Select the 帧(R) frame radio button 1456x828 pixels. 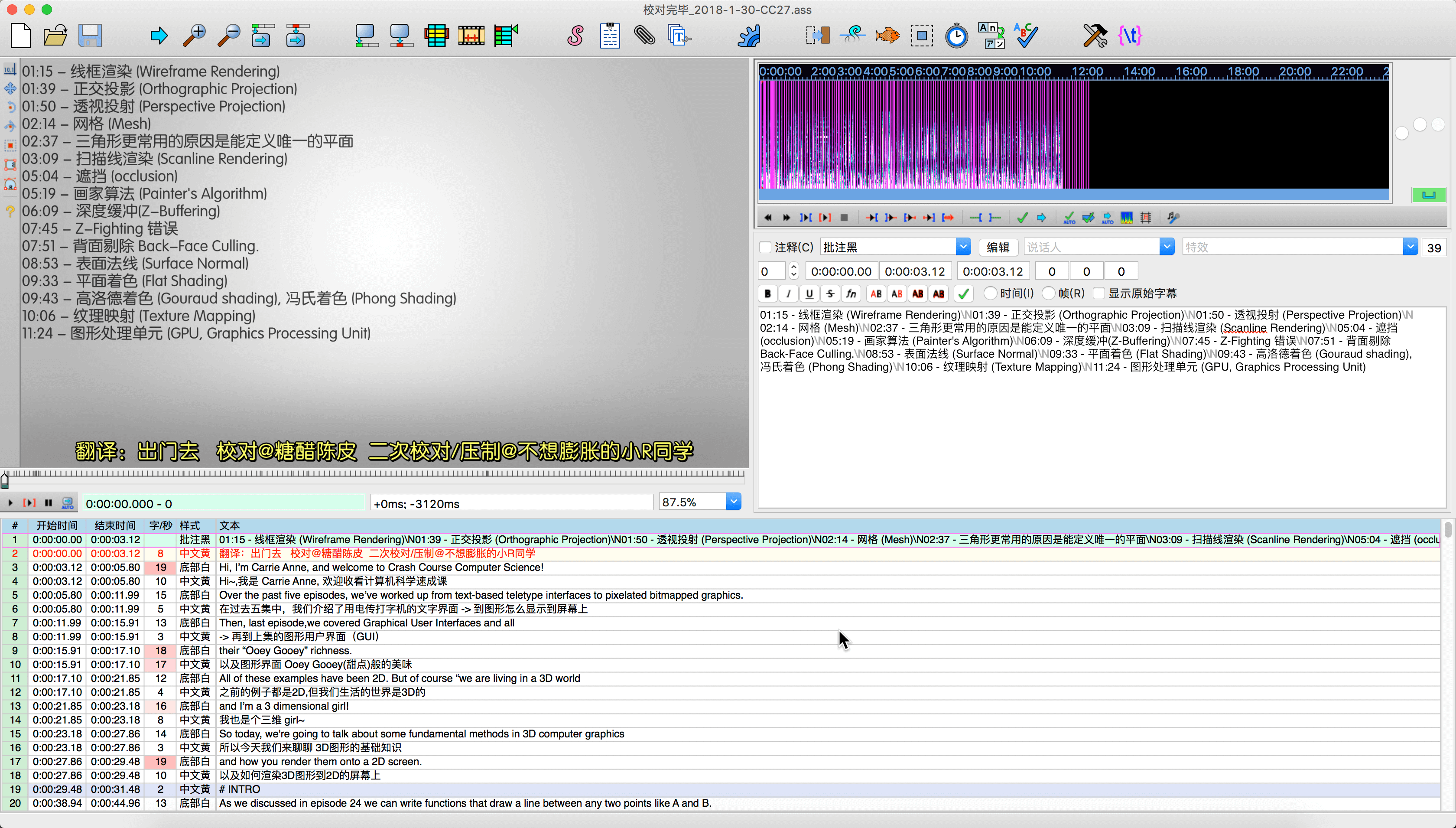pos(1049,293)
